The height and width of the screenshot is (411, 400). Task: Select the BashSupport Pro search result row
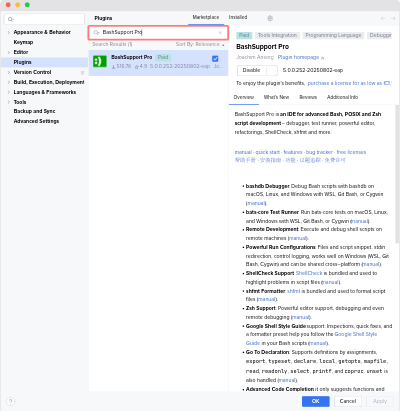click(158, 63)
